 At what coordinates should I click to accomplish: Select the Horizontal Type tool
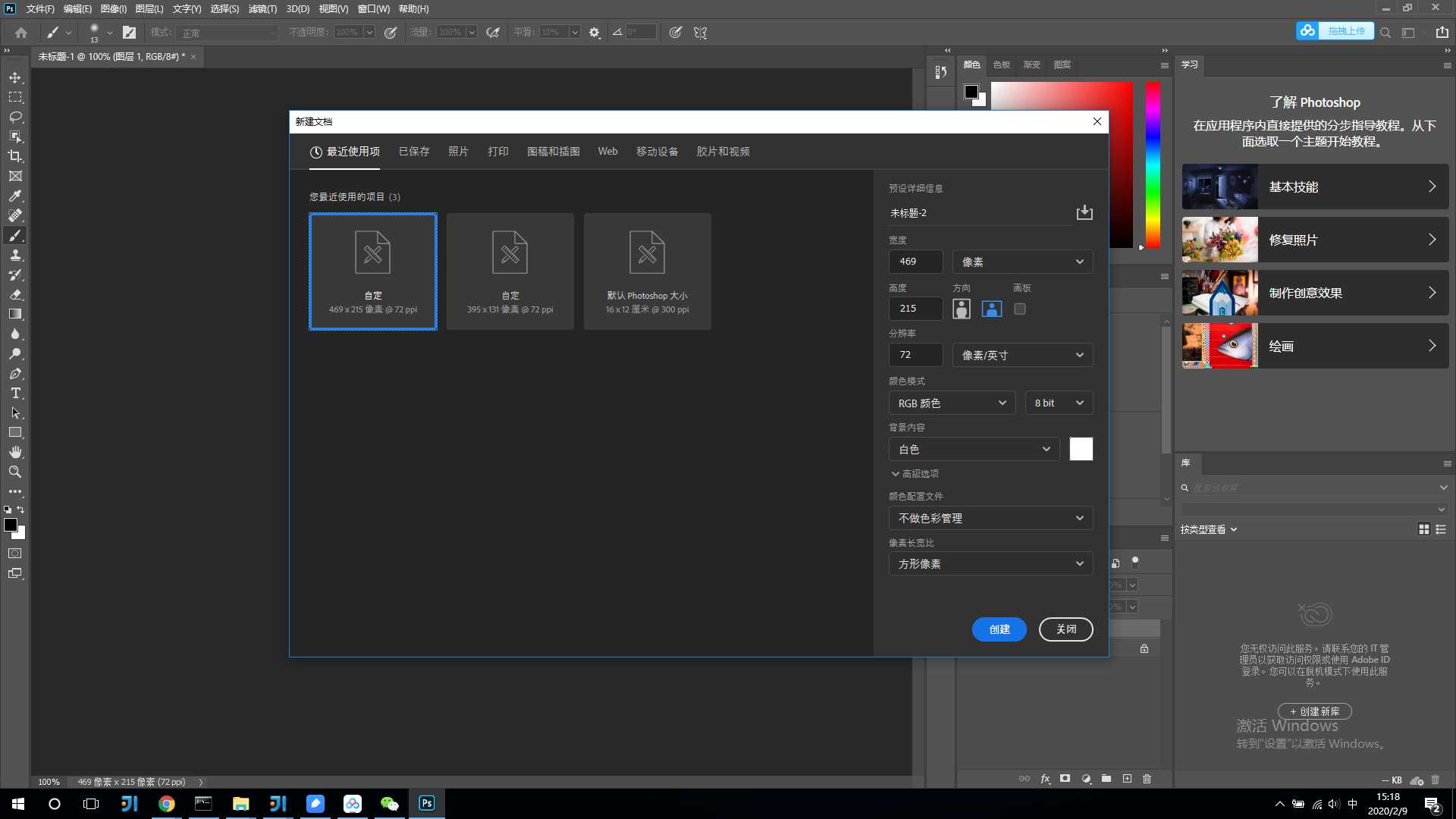15,393
